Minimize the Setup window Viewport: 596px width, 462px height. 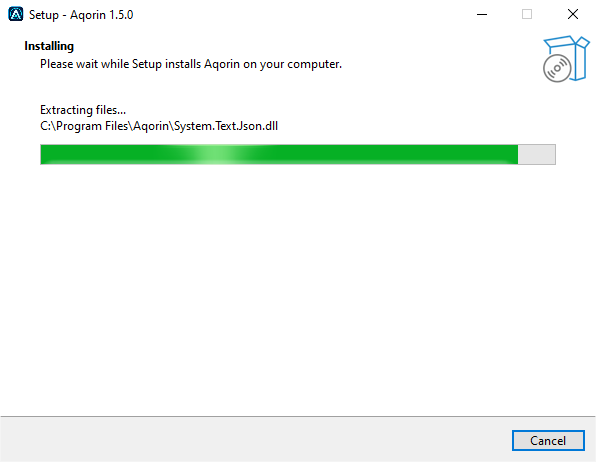[482, 14]
